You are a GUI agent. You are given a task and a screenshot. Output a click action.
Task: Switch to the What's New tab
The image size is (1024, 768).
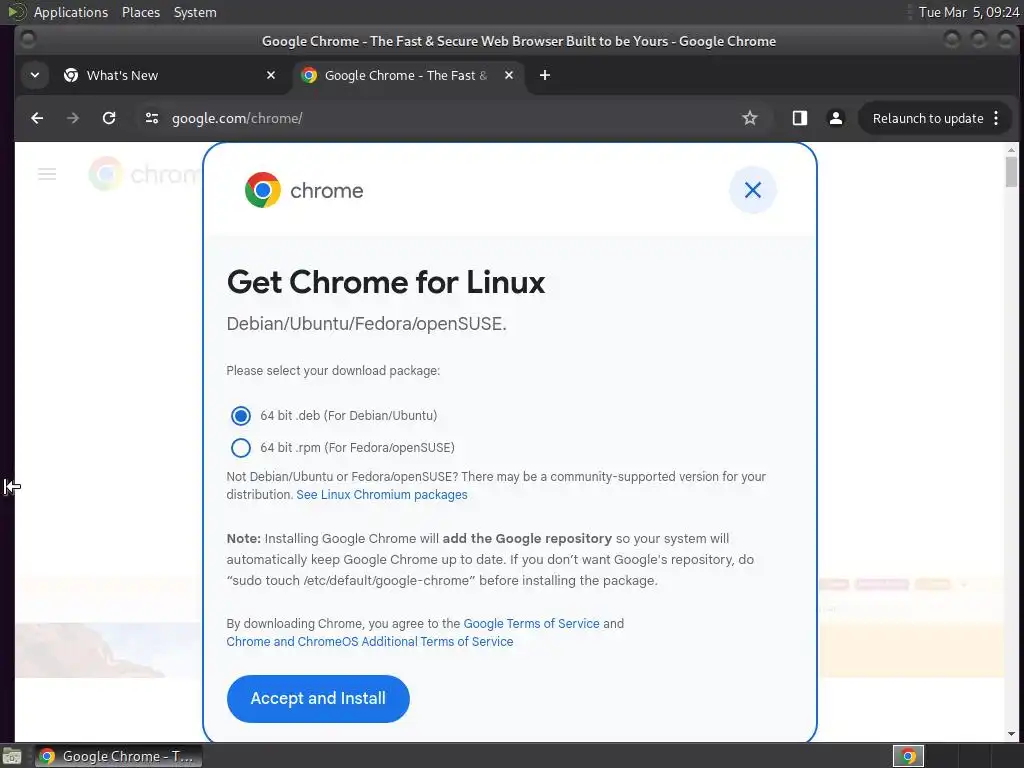click(x=169, y=75)
